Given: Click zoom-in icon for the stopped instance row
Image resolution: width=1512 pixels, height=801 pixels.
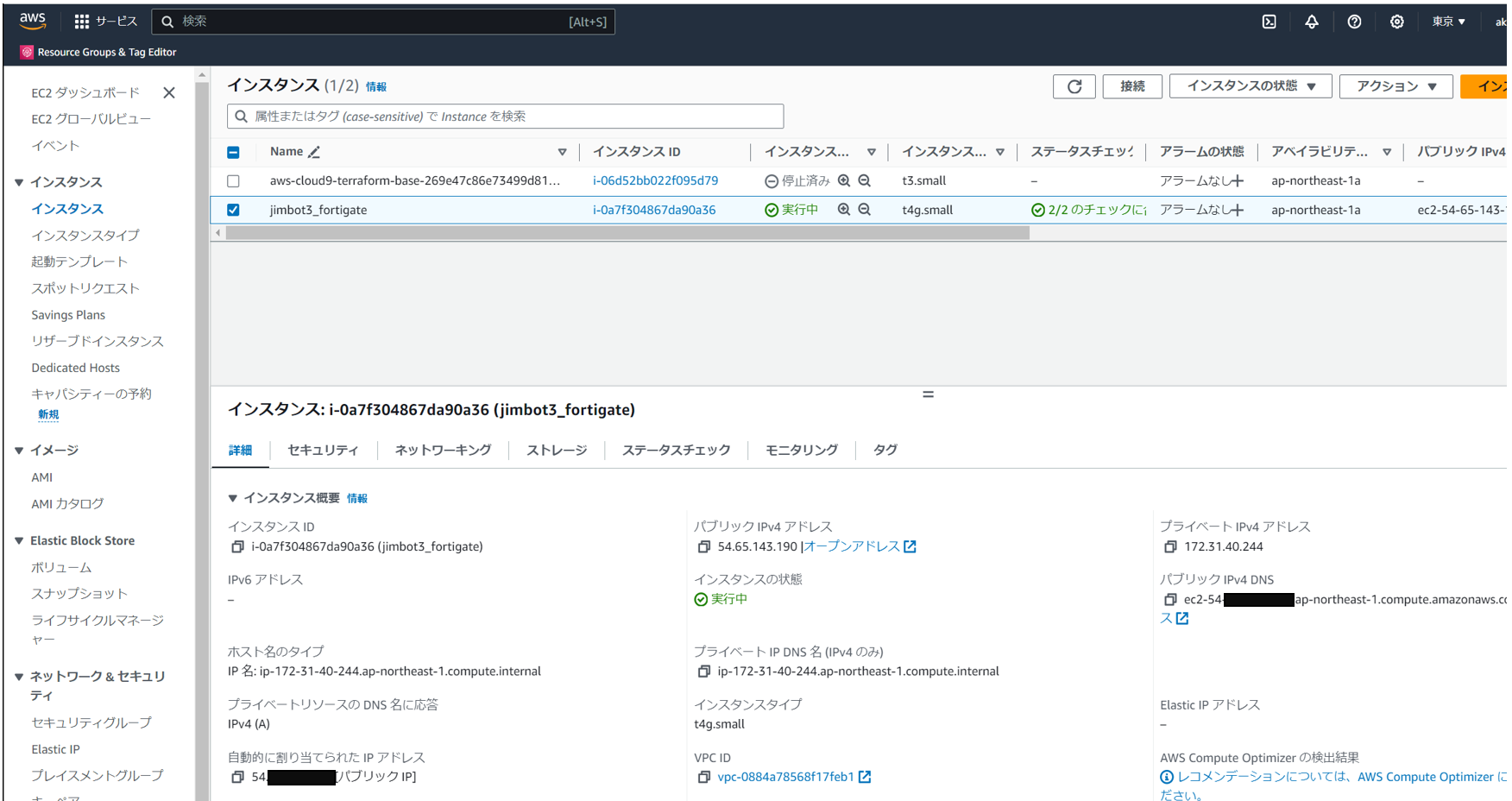Looking at the screenshot, I should [844, 180].
